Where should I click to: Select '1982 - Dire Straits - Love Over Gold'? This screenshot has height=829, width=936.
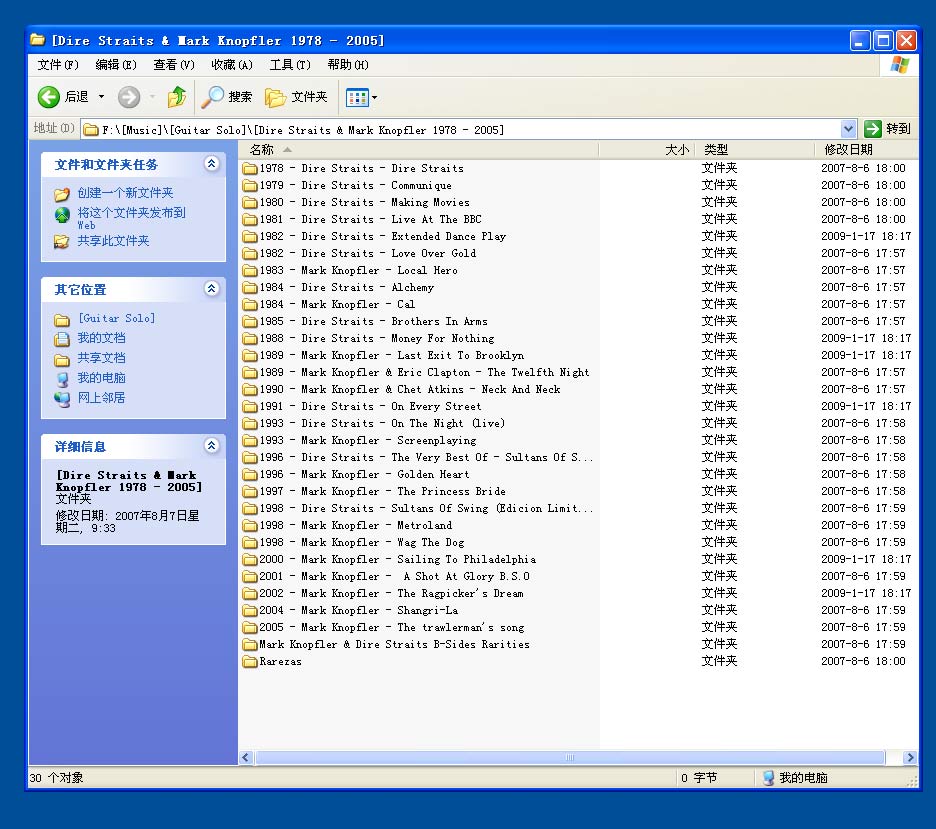368,254
